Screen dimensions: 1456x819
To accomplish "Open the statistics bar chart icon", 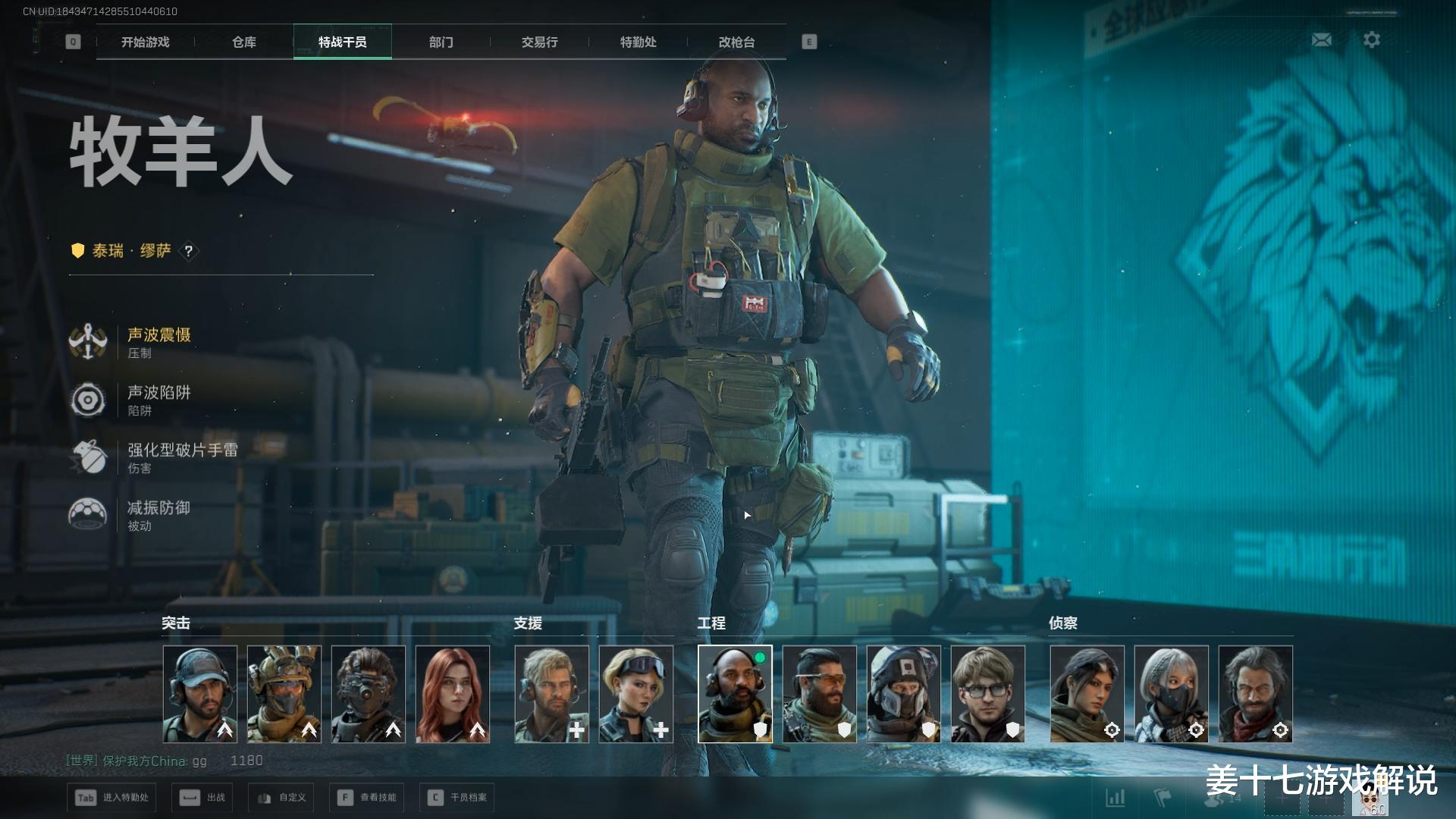I will tap(1115, 797).
